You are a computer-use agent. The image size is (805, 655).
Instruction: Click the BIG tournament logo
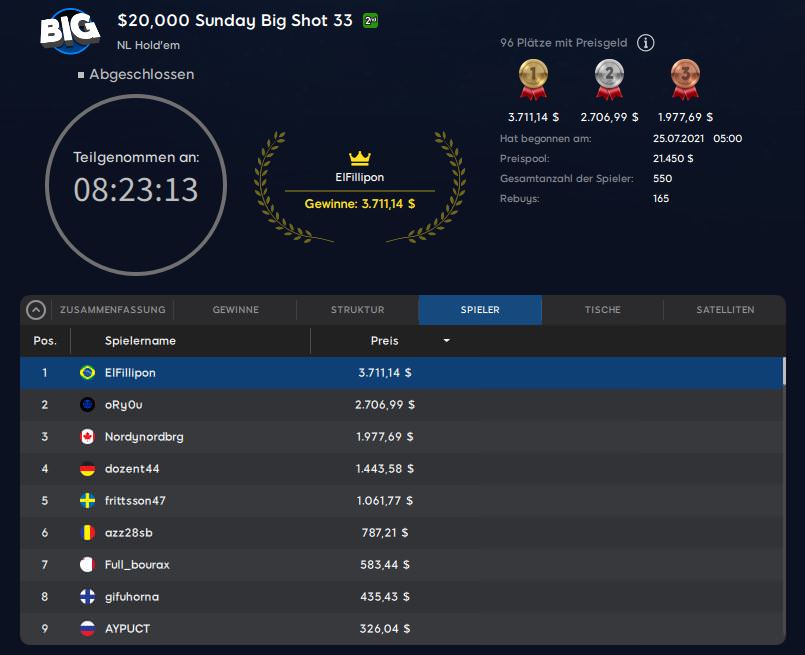[69, 30]
